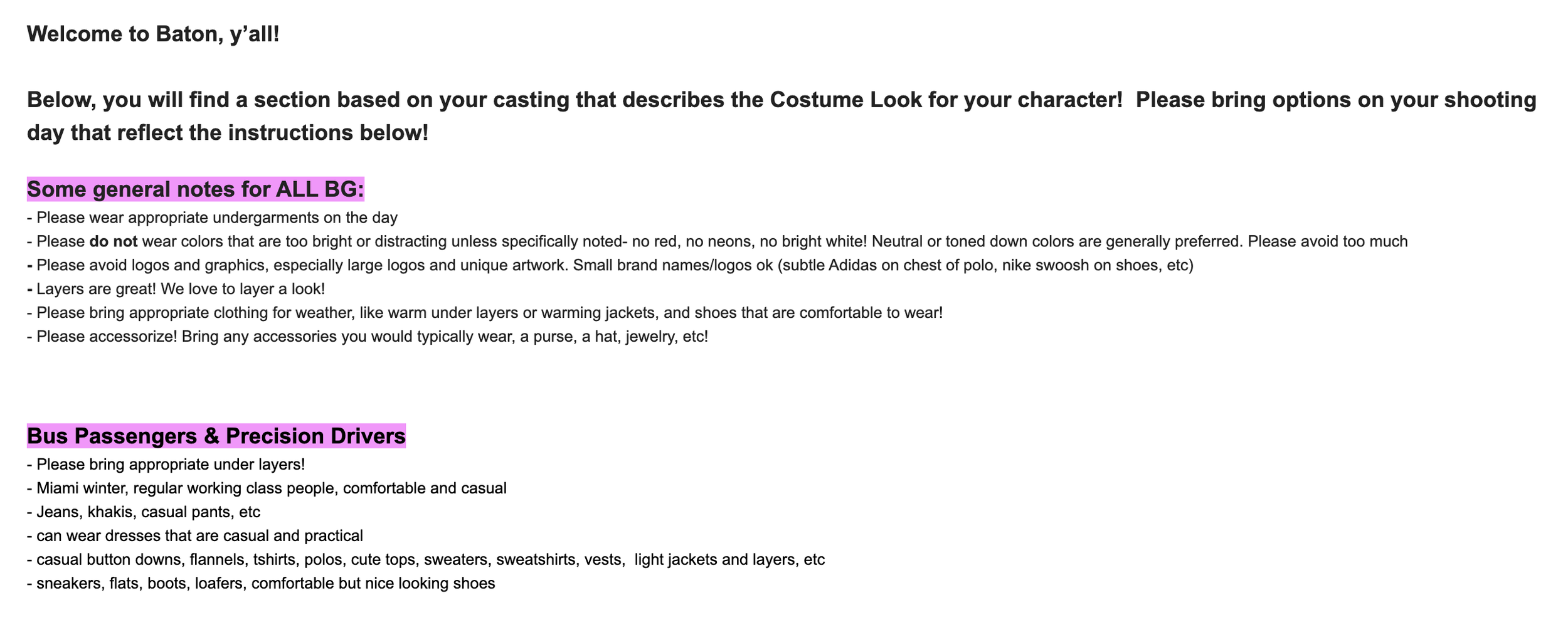The image size is (1568, 642).
Task: Click the 'light jackets and layers, etc' phrase
Action: [729, 560]
